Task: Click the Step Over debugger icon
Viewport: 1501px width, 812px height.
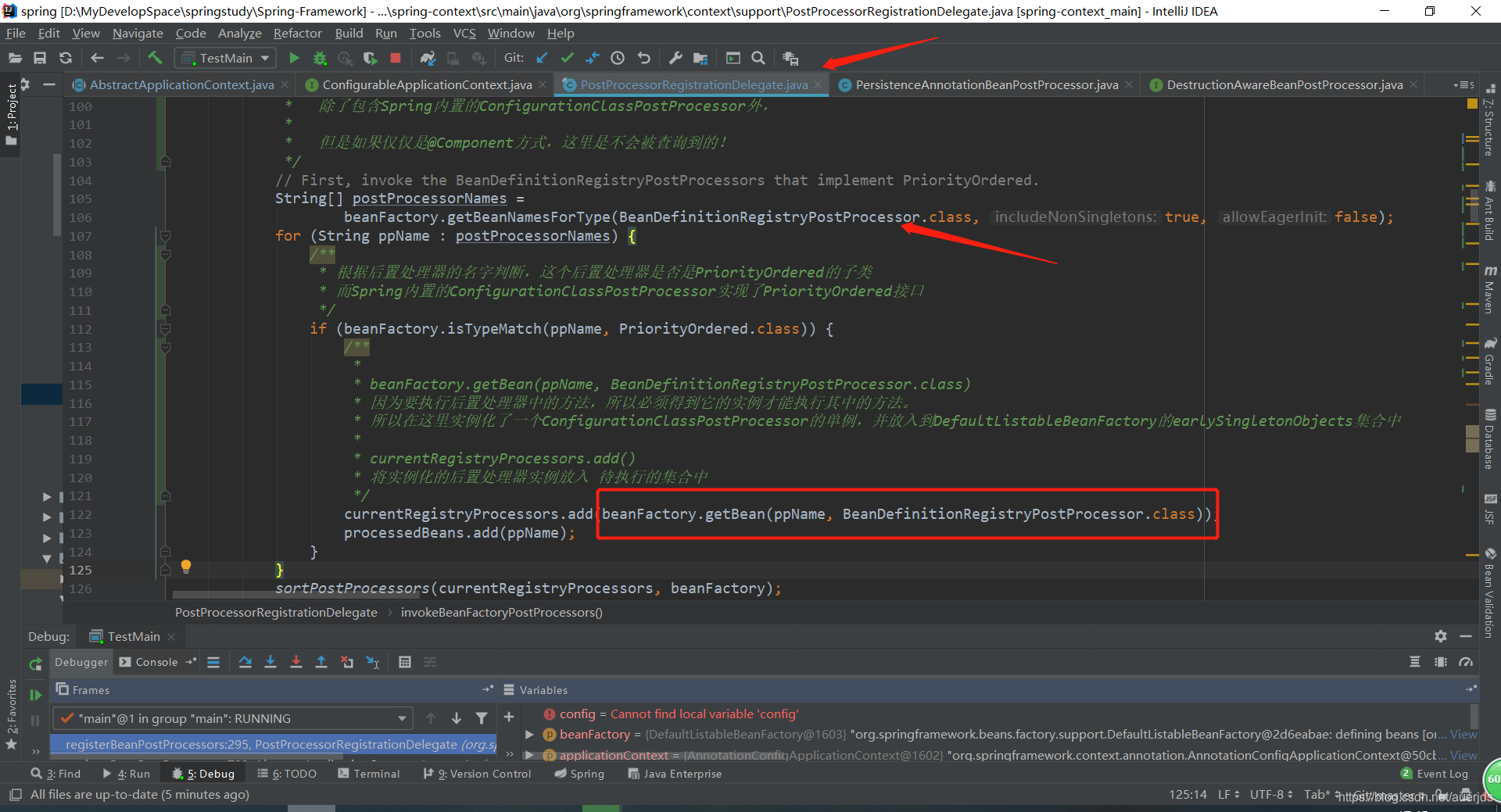Action: (x=245, y=662)
